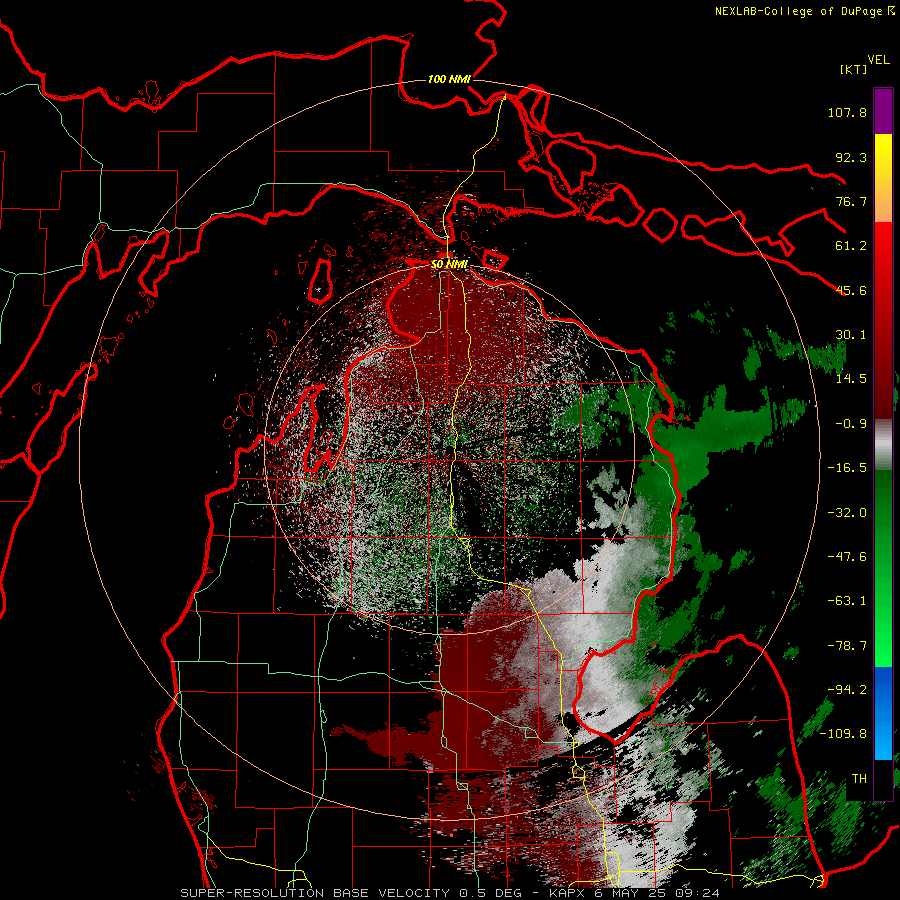Select the -94.2 legend value
900x900 pixels.
coord(847,690)
